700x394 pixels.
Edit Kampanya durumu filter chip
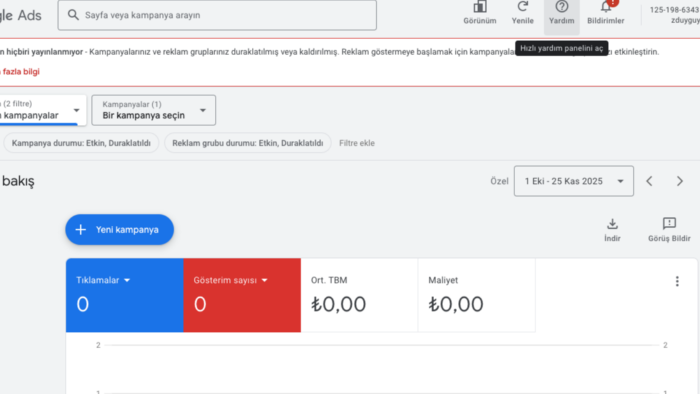(x=81, y=143)
